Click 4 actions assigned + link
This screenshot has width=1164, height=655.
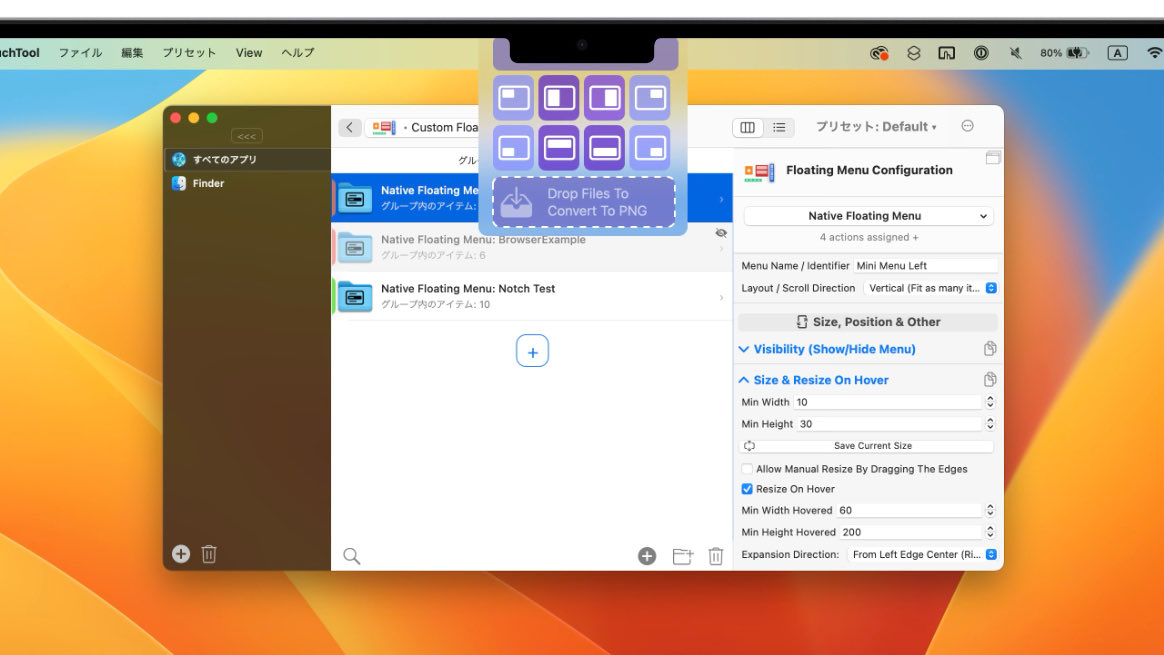pos(869,238)
